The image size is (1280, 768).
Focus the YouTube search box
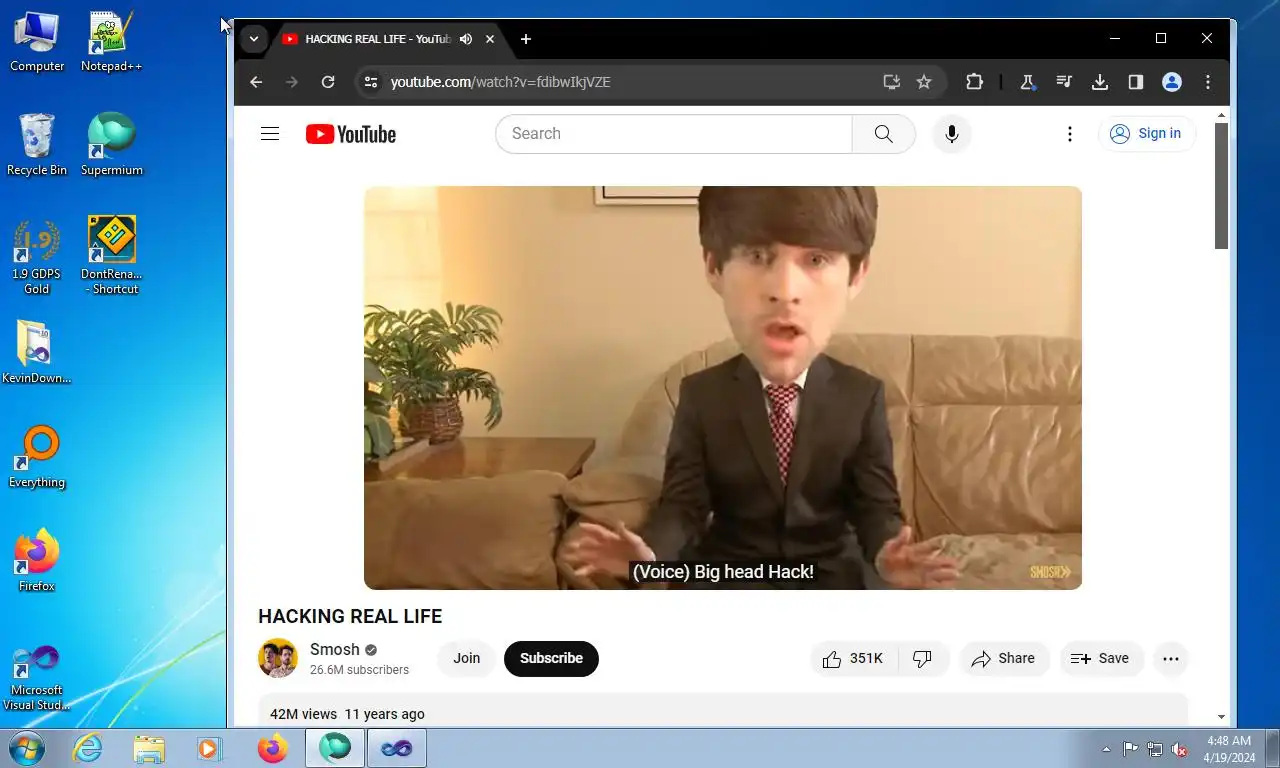(674, 134)
